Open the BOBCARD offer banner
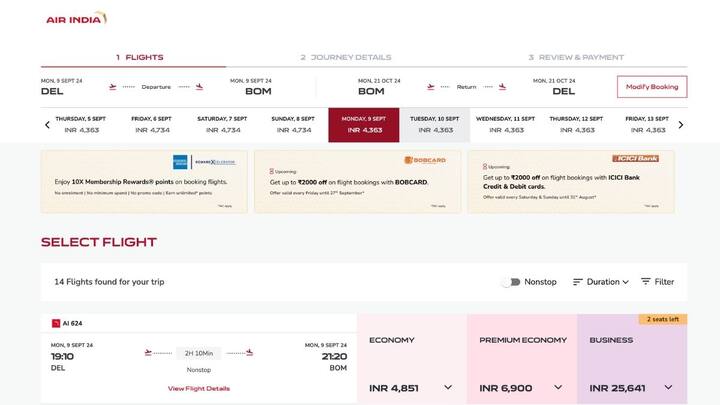This screenshot has width=720, height=405. coord(356,181)
